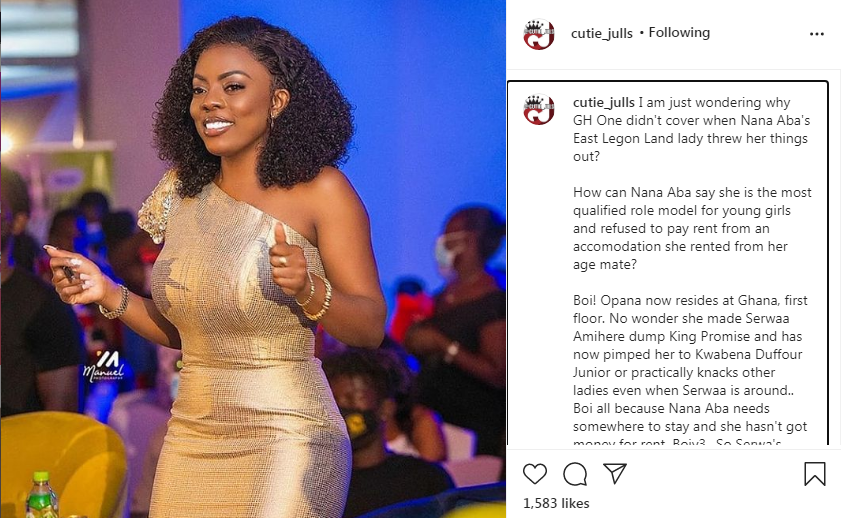The image size is (841, 518).
Task: Click the cutie_julls avatar beside the caption
Action: click(x=538, y=109)
